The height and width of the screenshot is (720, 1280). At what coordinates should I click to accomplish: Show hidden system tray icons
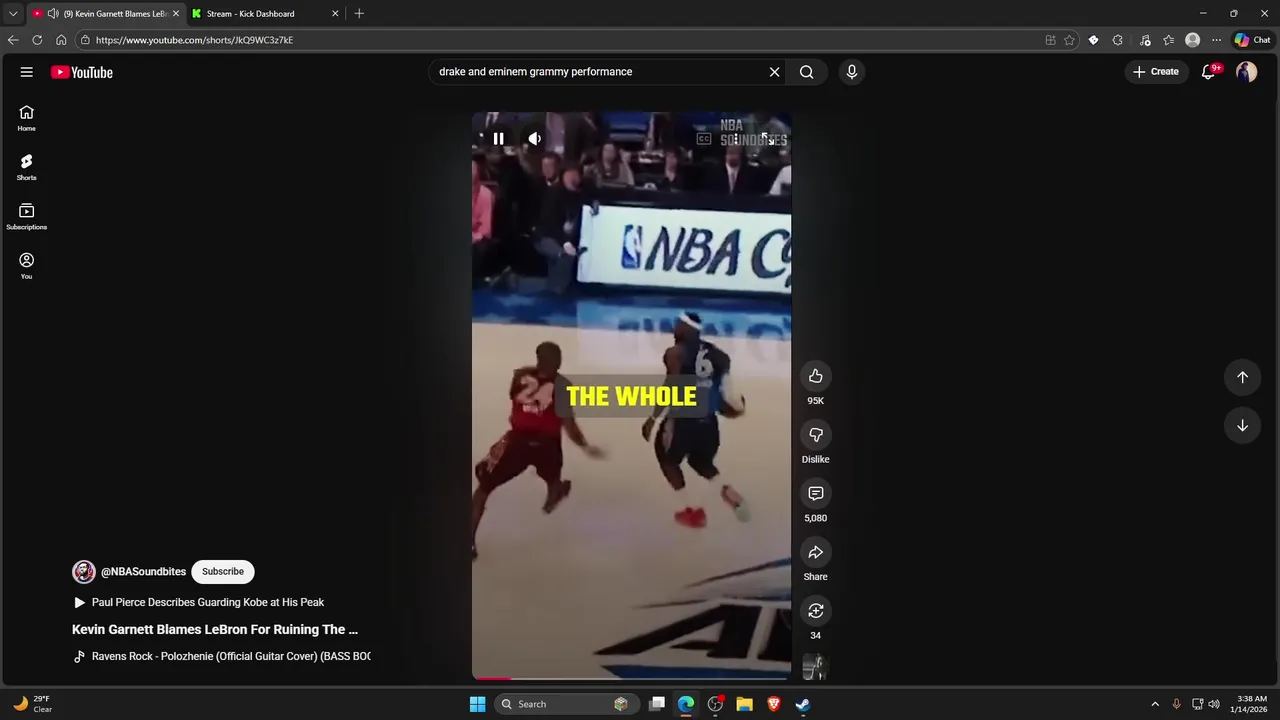(x=1155, y=704)
